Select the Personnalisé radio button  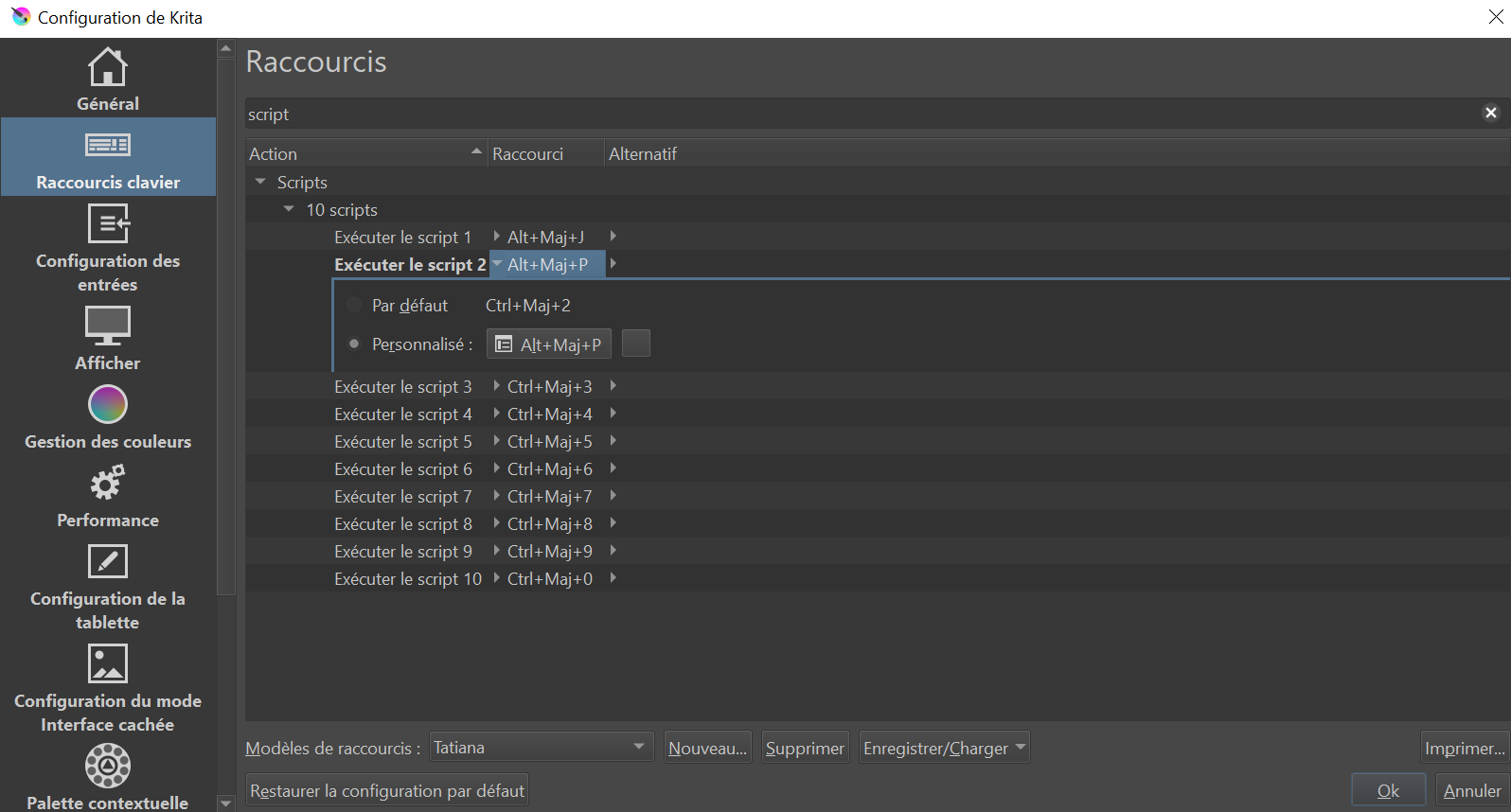[354, 344]
